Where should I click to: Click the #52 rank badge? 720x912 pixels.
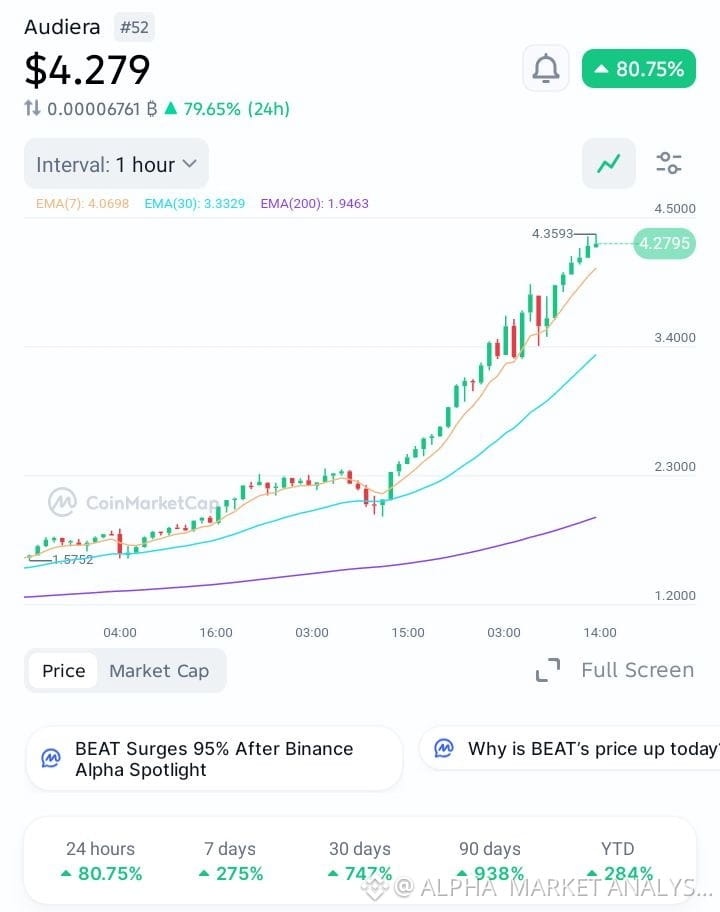[x=134, y=27]
